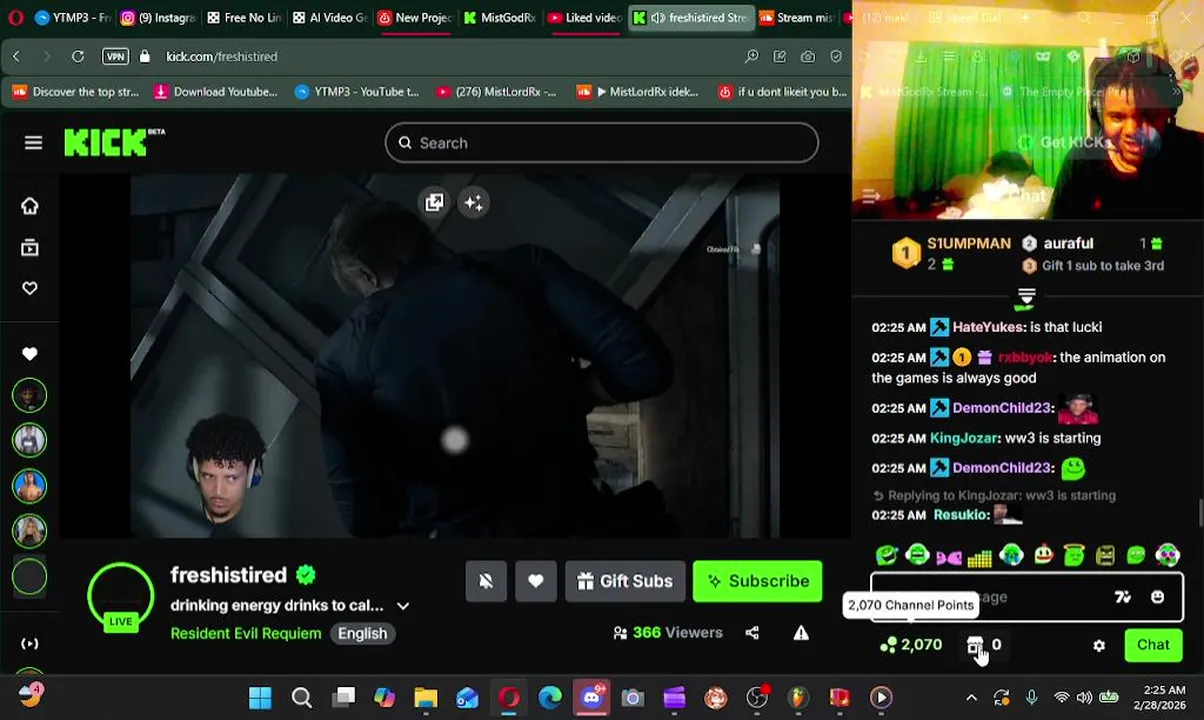Click the Gift Subs button
The image size is (1204, 720).
point(625,581)
